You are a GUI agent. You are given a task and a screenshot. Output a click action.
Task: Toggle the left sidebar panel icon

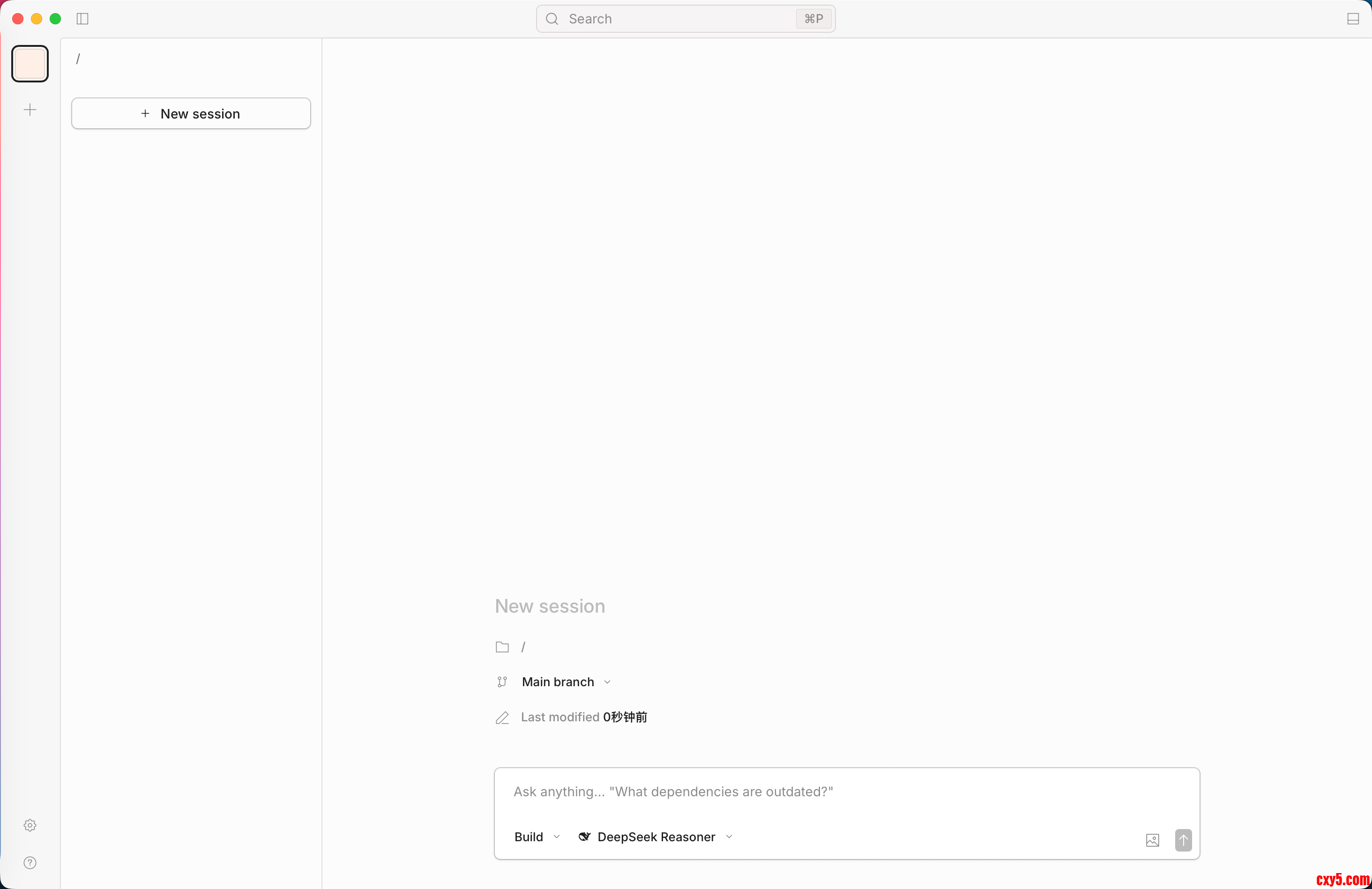[x=82, y=19]
